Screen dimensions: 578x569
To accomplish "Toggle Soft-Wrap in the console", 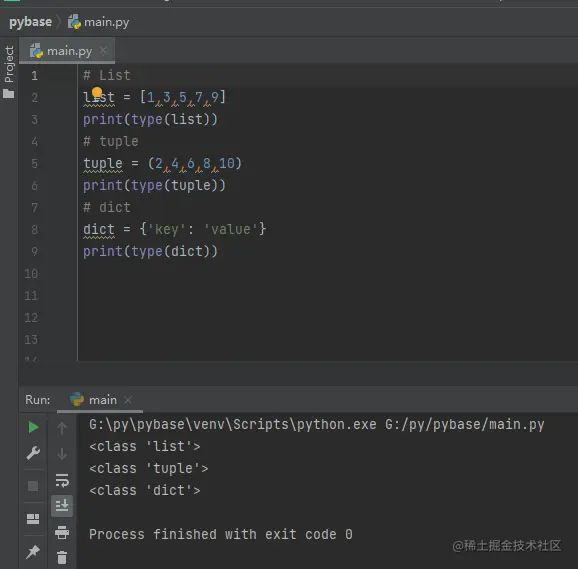I will point(62,480).
